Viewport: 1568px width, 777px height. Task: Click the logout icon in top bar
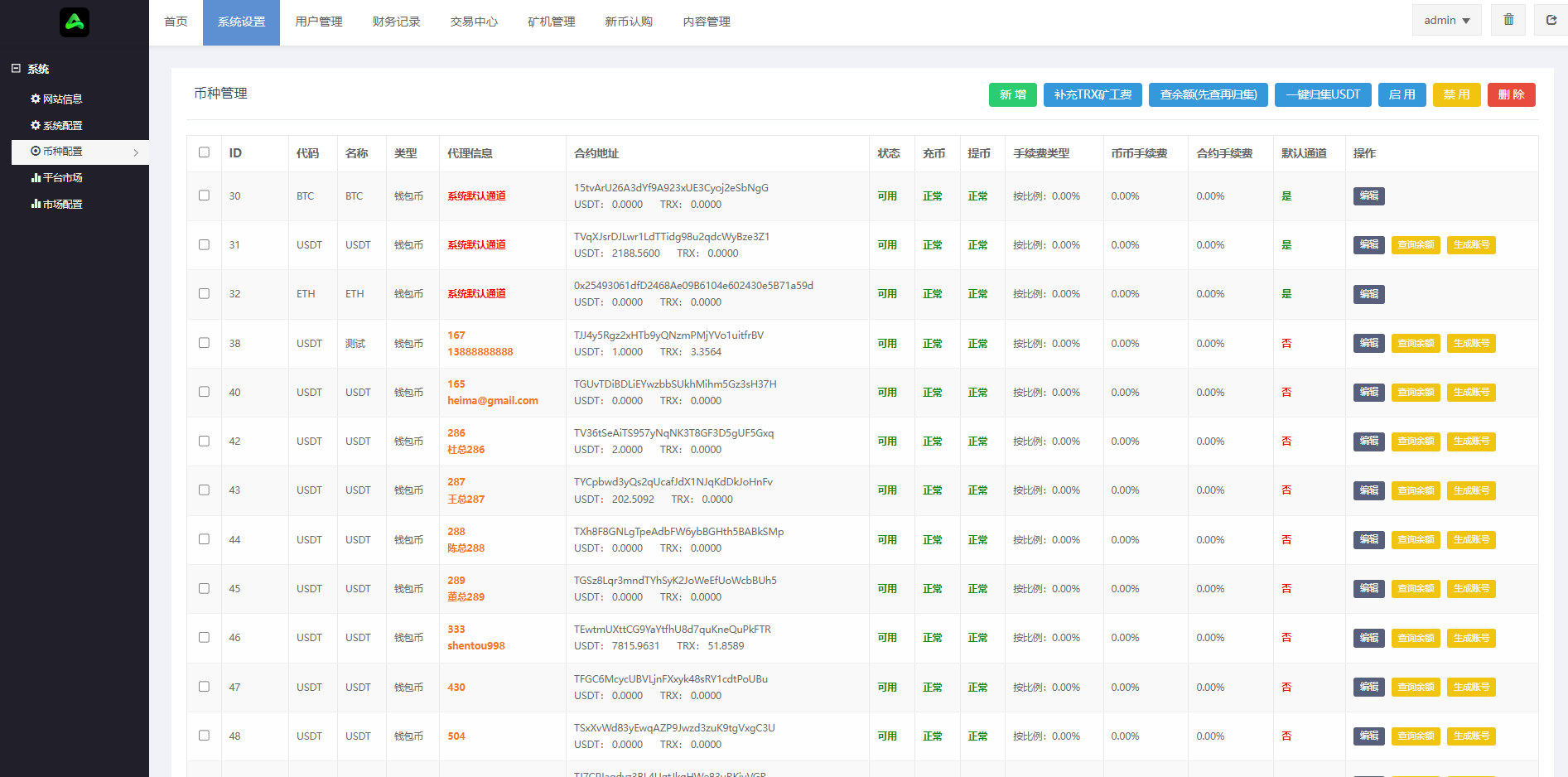tap(1551, 20)
